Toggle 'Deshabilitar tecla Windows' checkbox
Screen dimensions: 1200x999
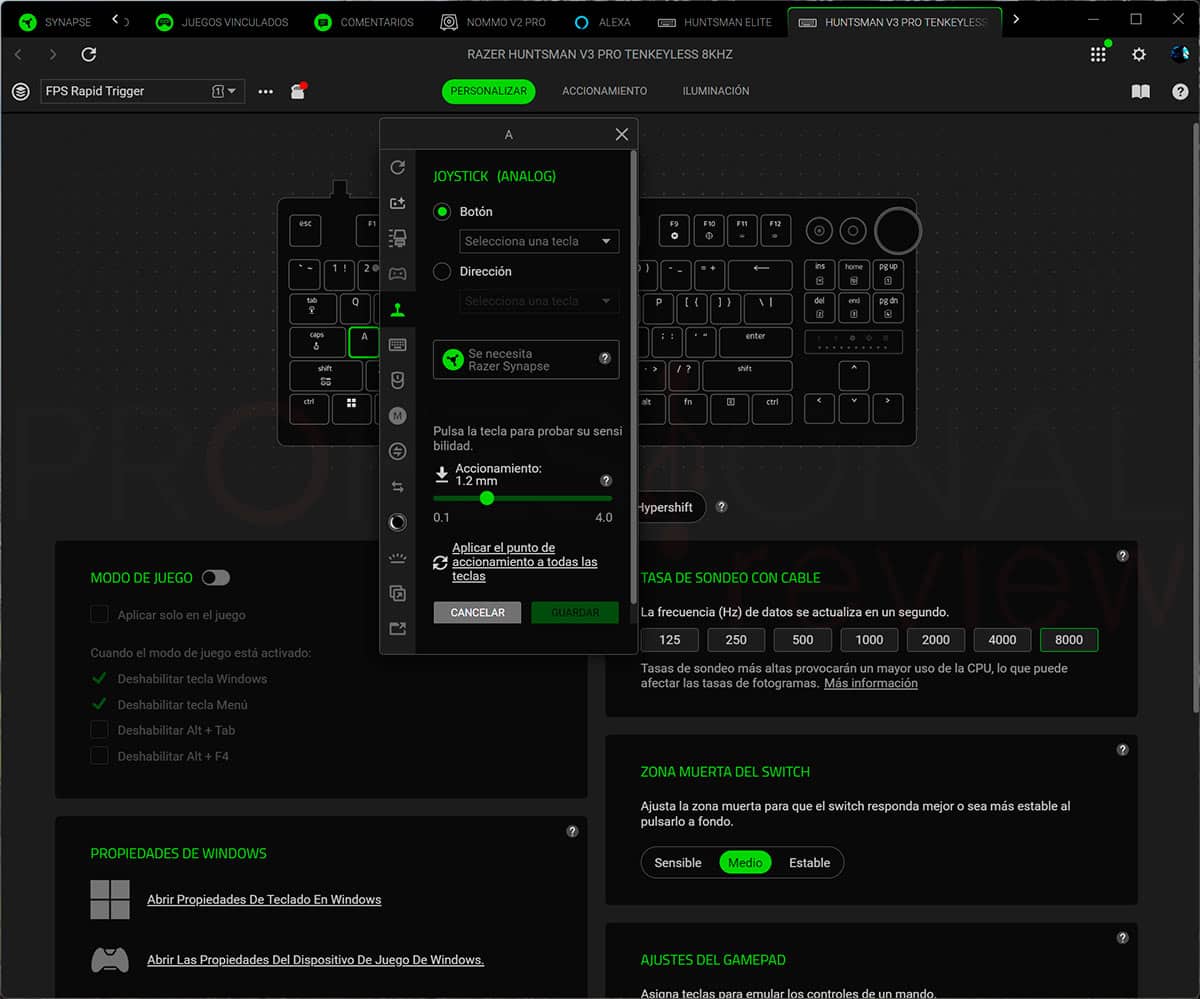[99, 678]
